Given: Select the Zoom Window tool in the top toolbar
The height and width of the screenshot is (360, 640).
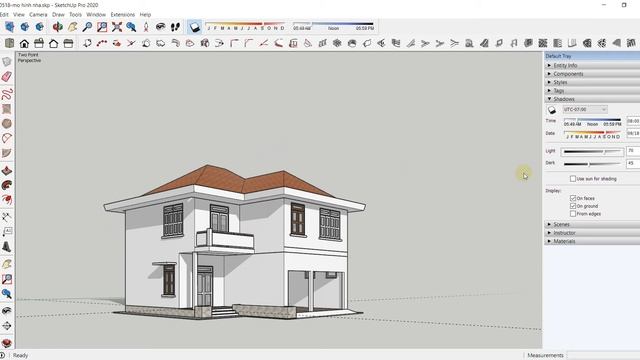Looking at the screenshot, I should tap(102, 27).
